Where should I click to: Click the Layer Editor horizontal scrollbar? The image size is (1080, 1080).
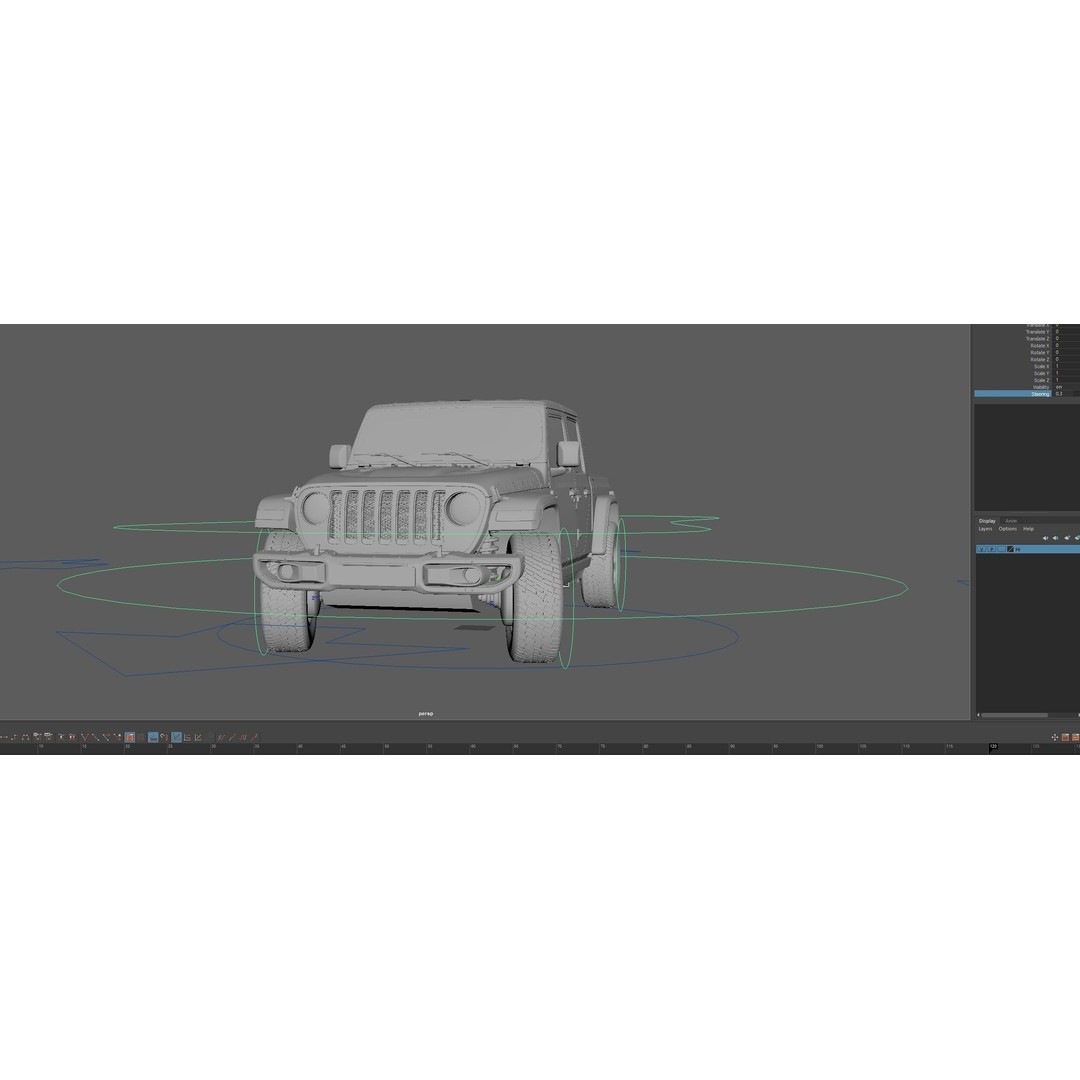point(1015,715)
